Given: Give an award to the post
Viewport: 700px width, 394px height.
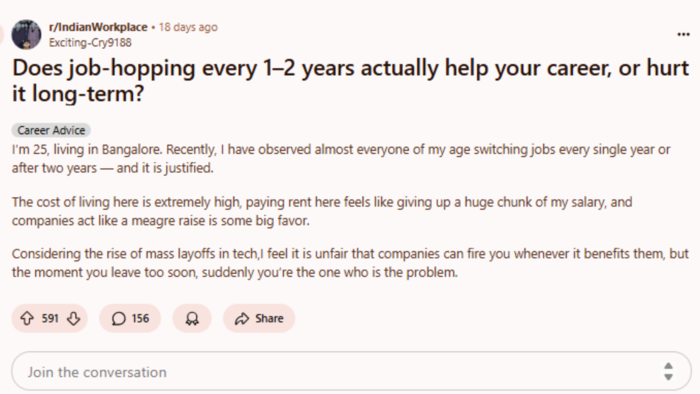Looking at the screenshot, I should tap(192, 318).
